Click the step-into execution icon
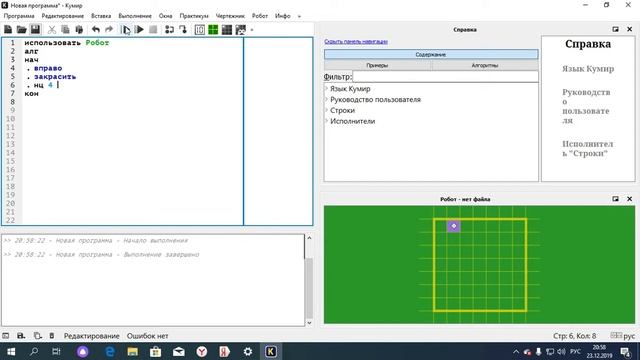This screenshot has width=640, height=360. [x=183, y=29]
